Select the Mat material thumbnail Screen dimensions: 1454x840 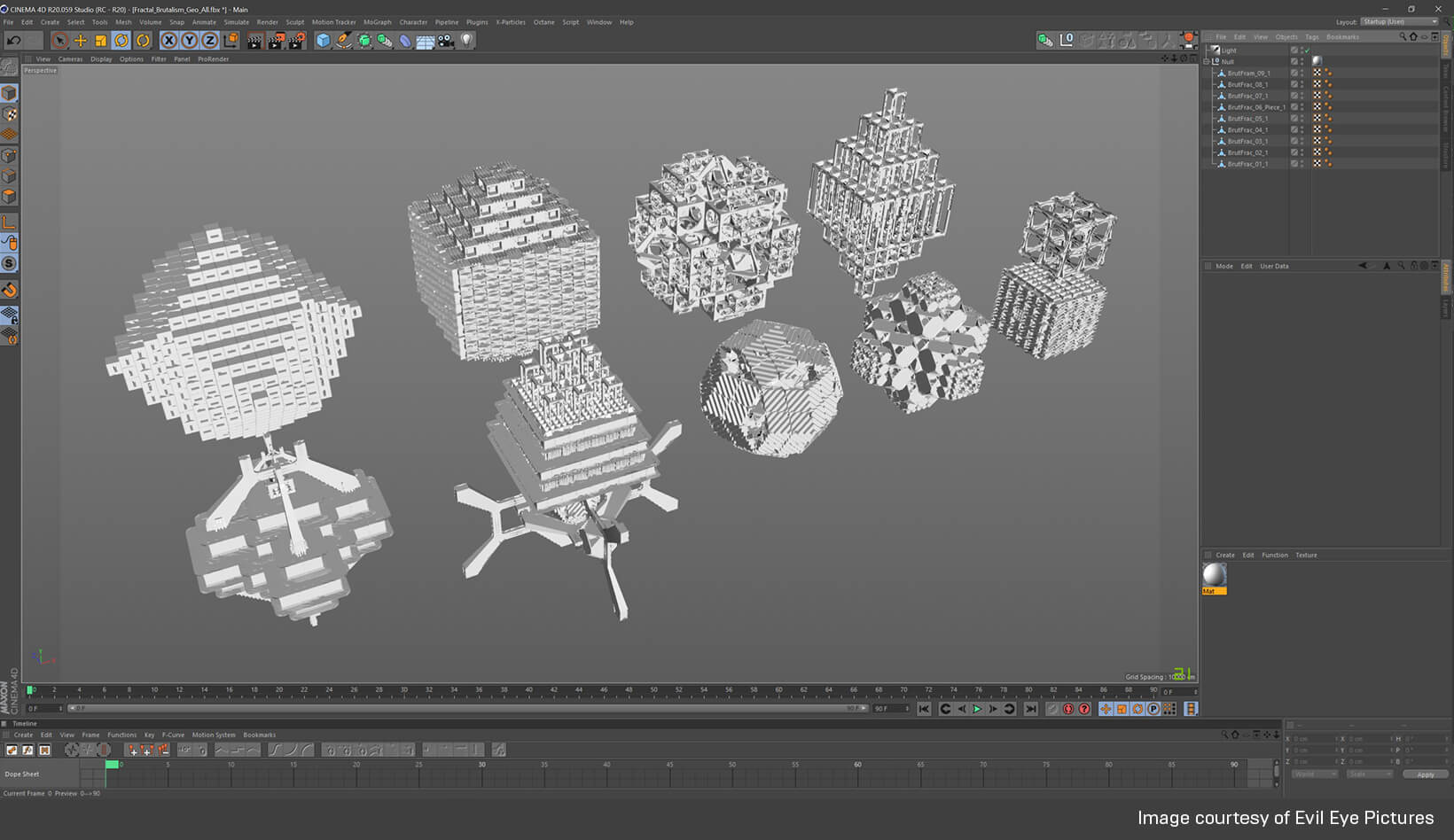(1214, 576)
